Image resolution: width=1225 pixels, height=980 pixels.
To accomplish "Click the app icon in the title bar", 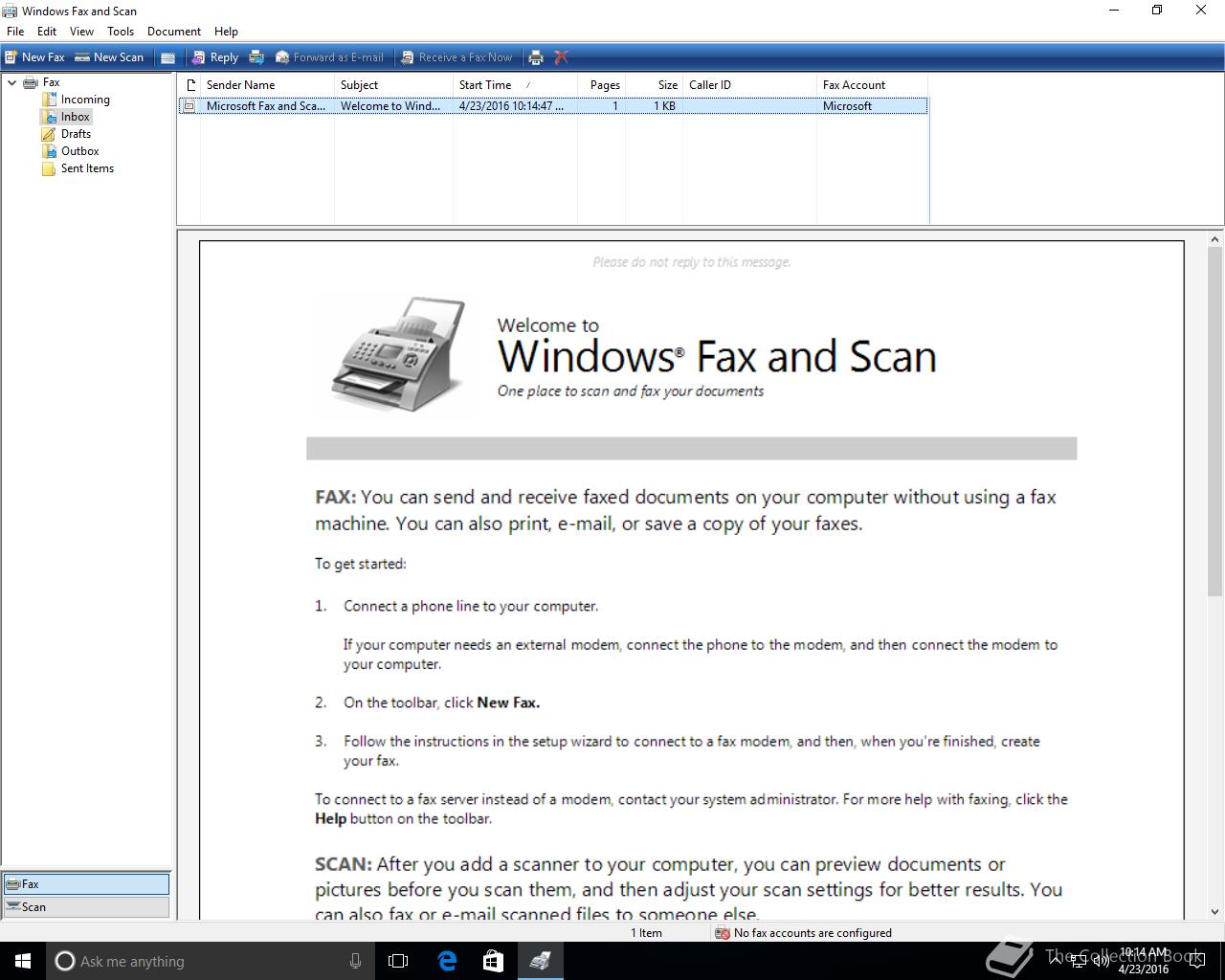I will [10, 11].
